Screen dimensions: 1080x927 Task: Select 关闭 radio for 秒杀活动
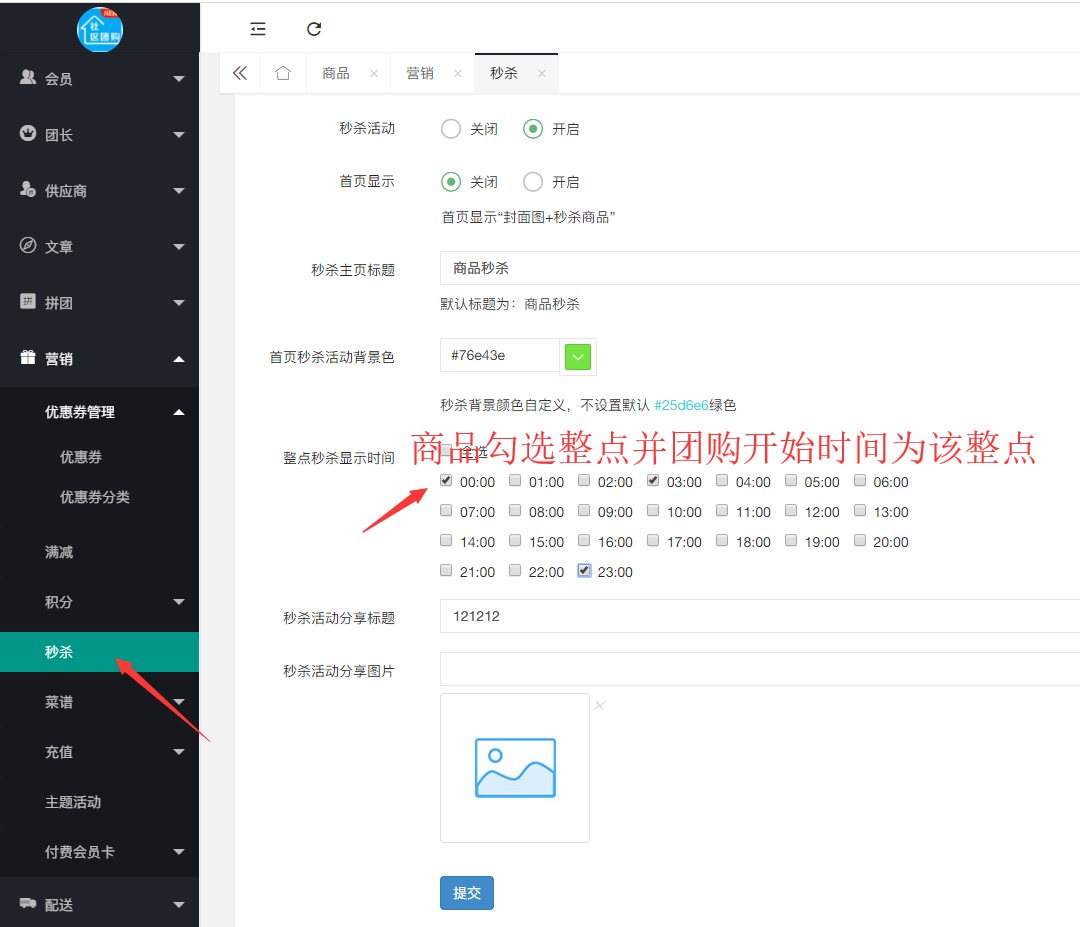[451, 128]
